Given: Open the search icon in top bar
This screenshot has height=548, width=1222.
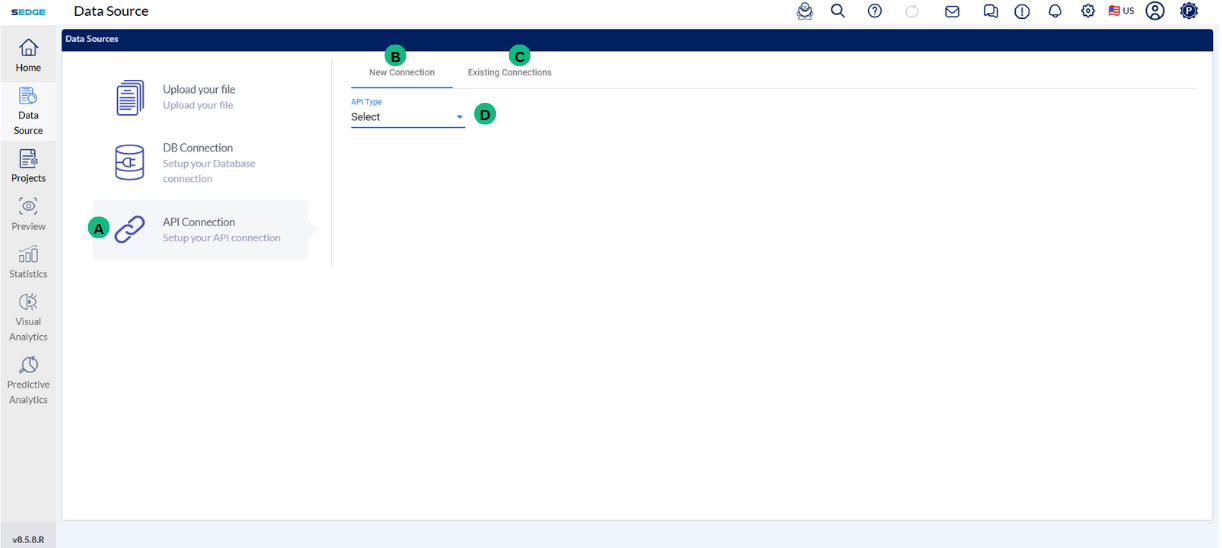Looking at the screenshot, I should [x=838, y=11].
